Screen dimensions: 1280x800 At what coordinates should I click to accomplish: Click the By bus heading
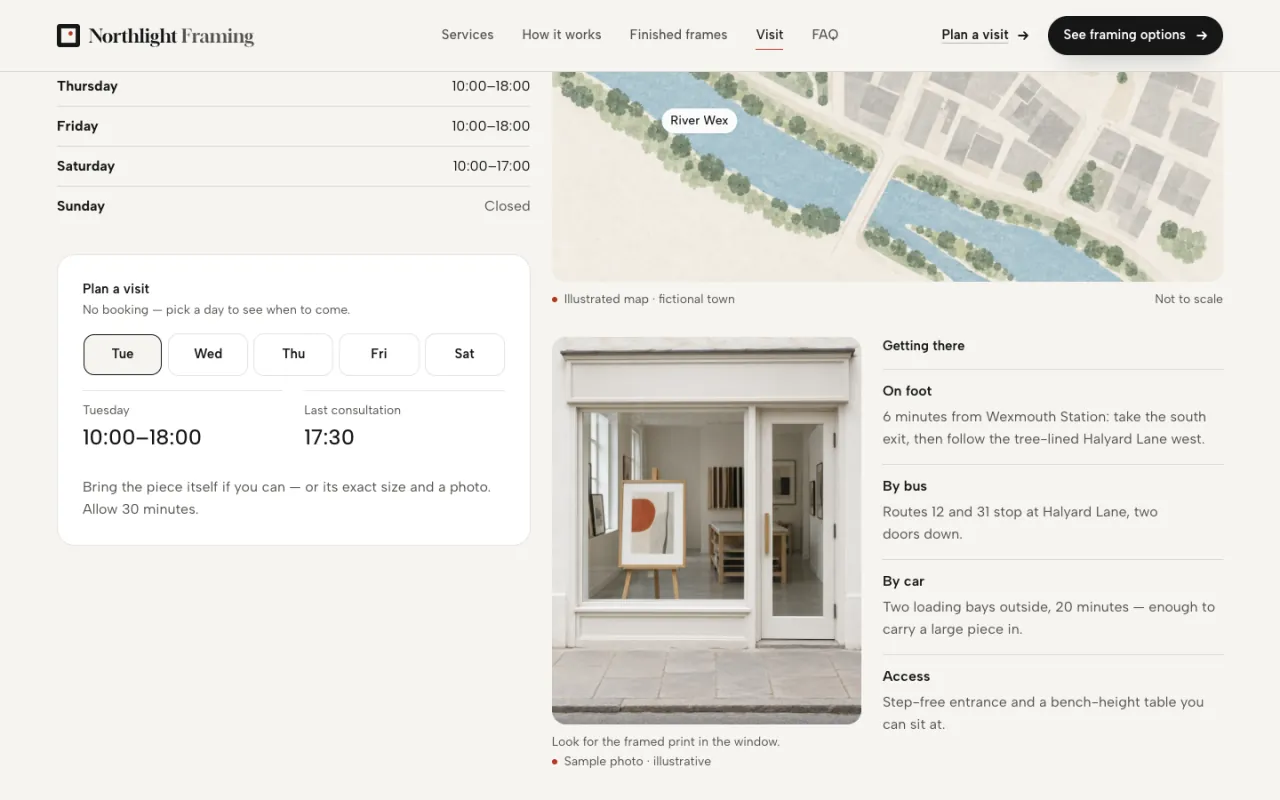click(904, 486)
